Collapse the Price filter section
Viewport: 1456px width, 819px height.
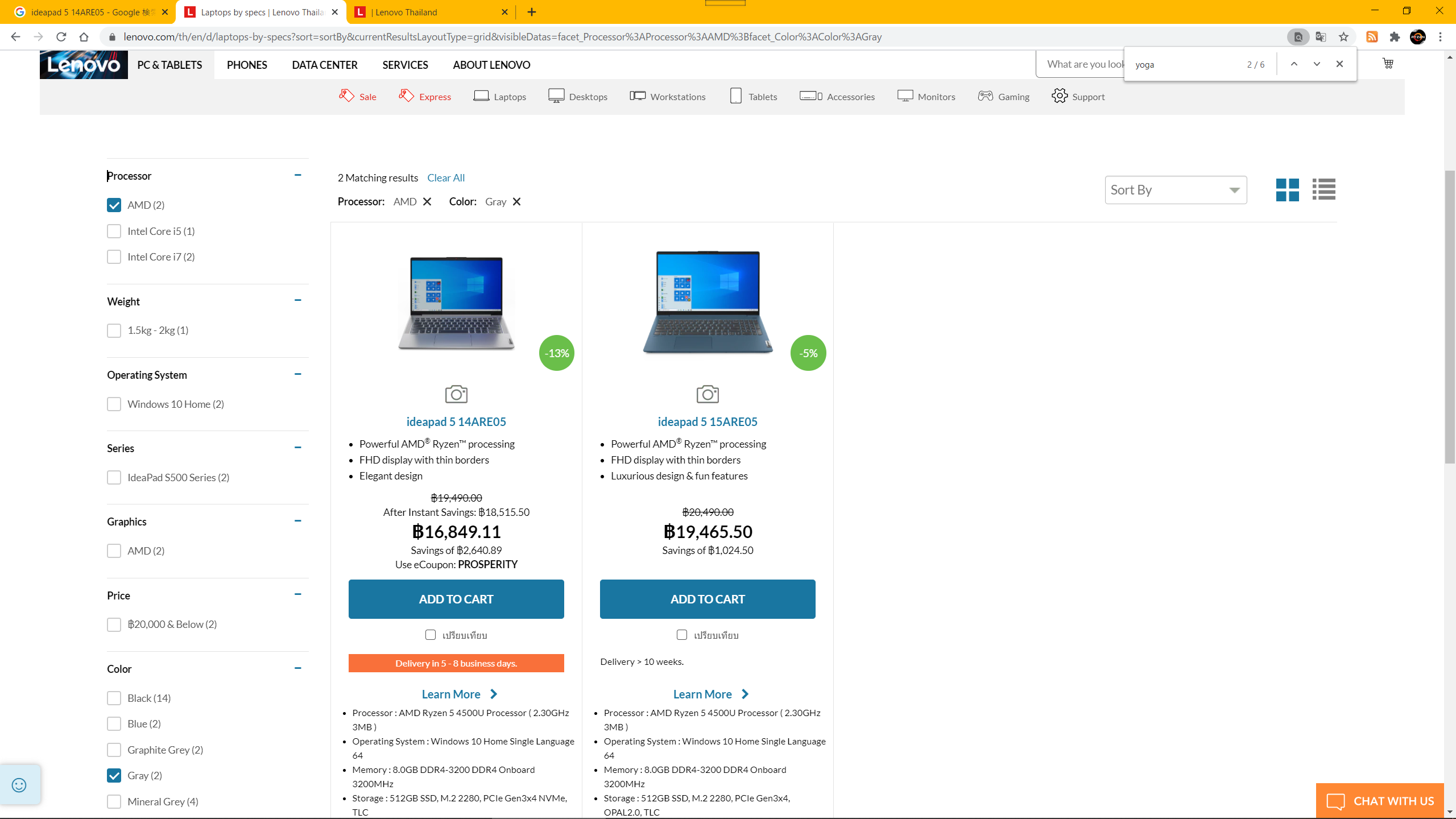click(x=297, y=594)
